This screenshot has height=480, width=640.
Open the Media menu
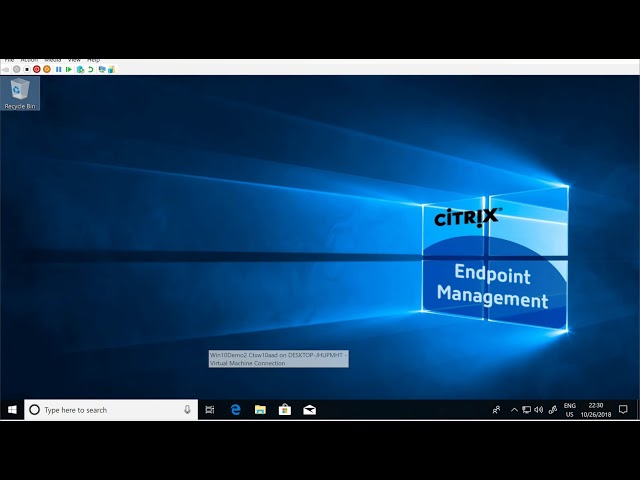click(x=53, y=60)
